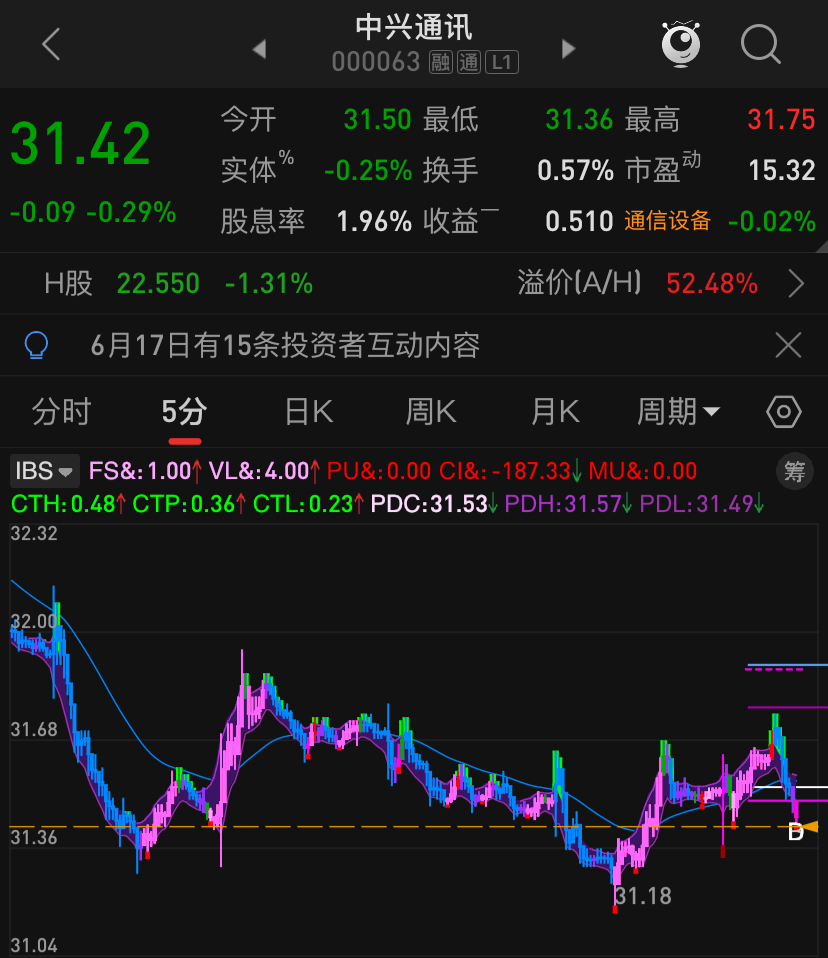This screenshot has width=828, height=958.
Task: Open the robot assistant icon
Action: pos(681,43)
